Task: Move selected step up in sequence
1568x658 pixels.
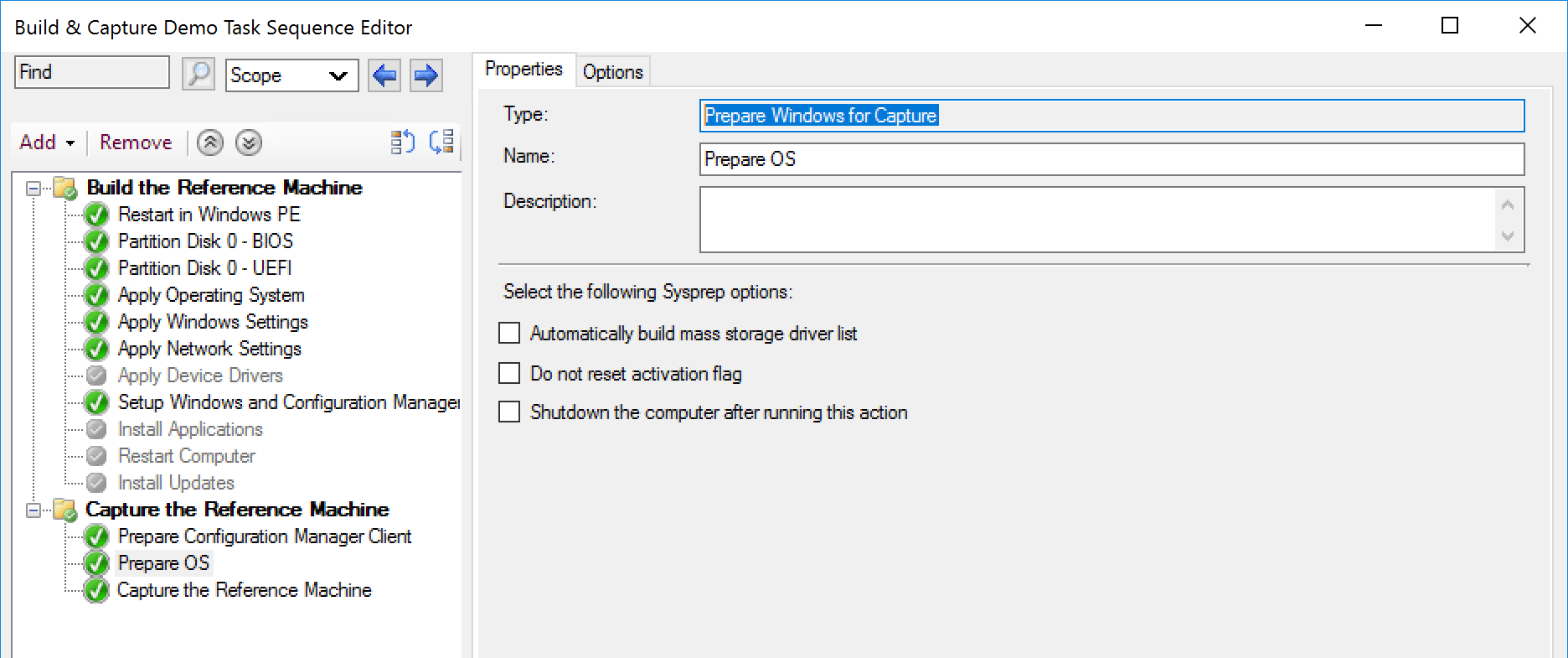Action: pos(210,142)
